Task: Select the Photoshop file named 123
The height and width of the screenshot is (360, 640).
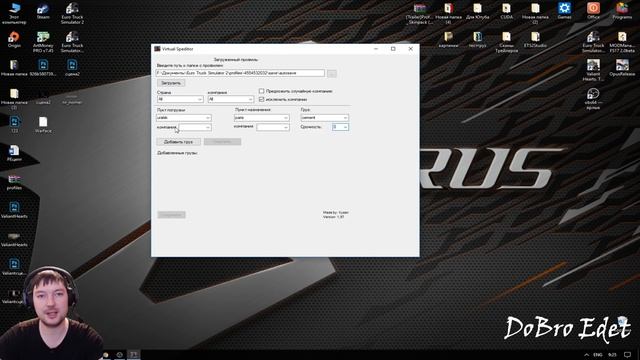Action: click(14, 124)
